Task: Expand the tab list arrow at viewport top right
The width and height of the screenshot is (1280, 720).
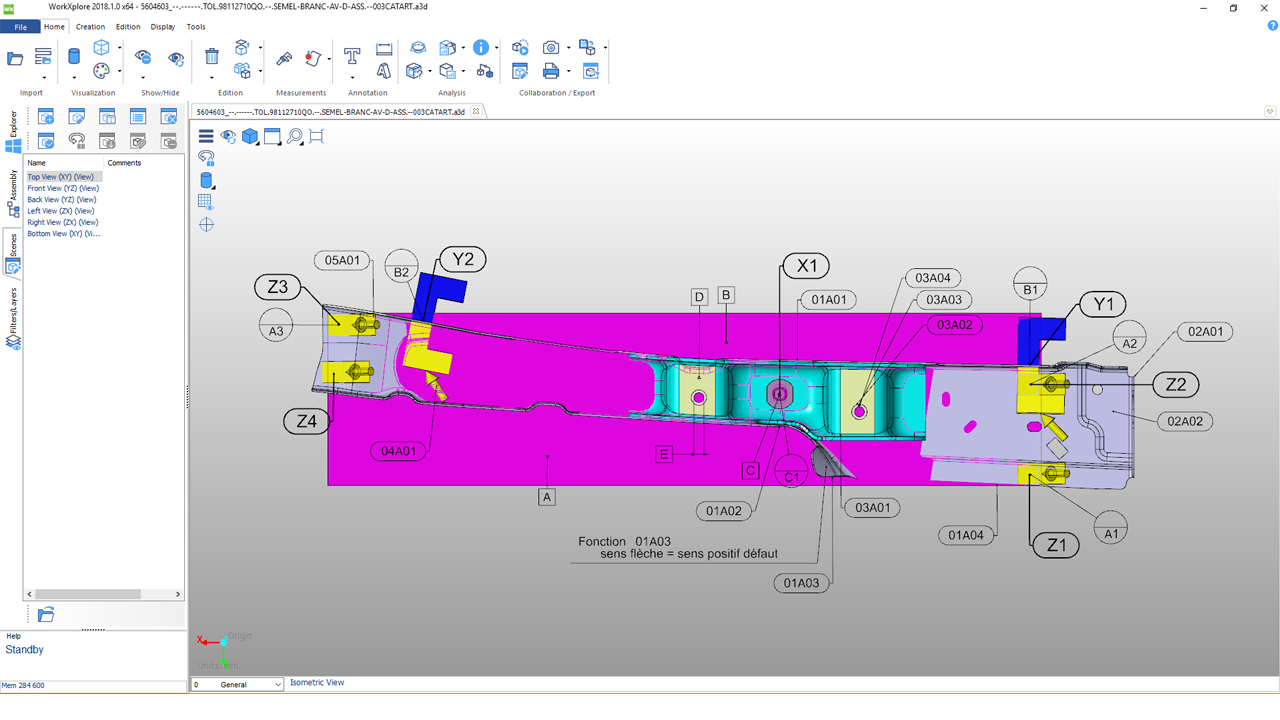Action: pos(1270,112)
